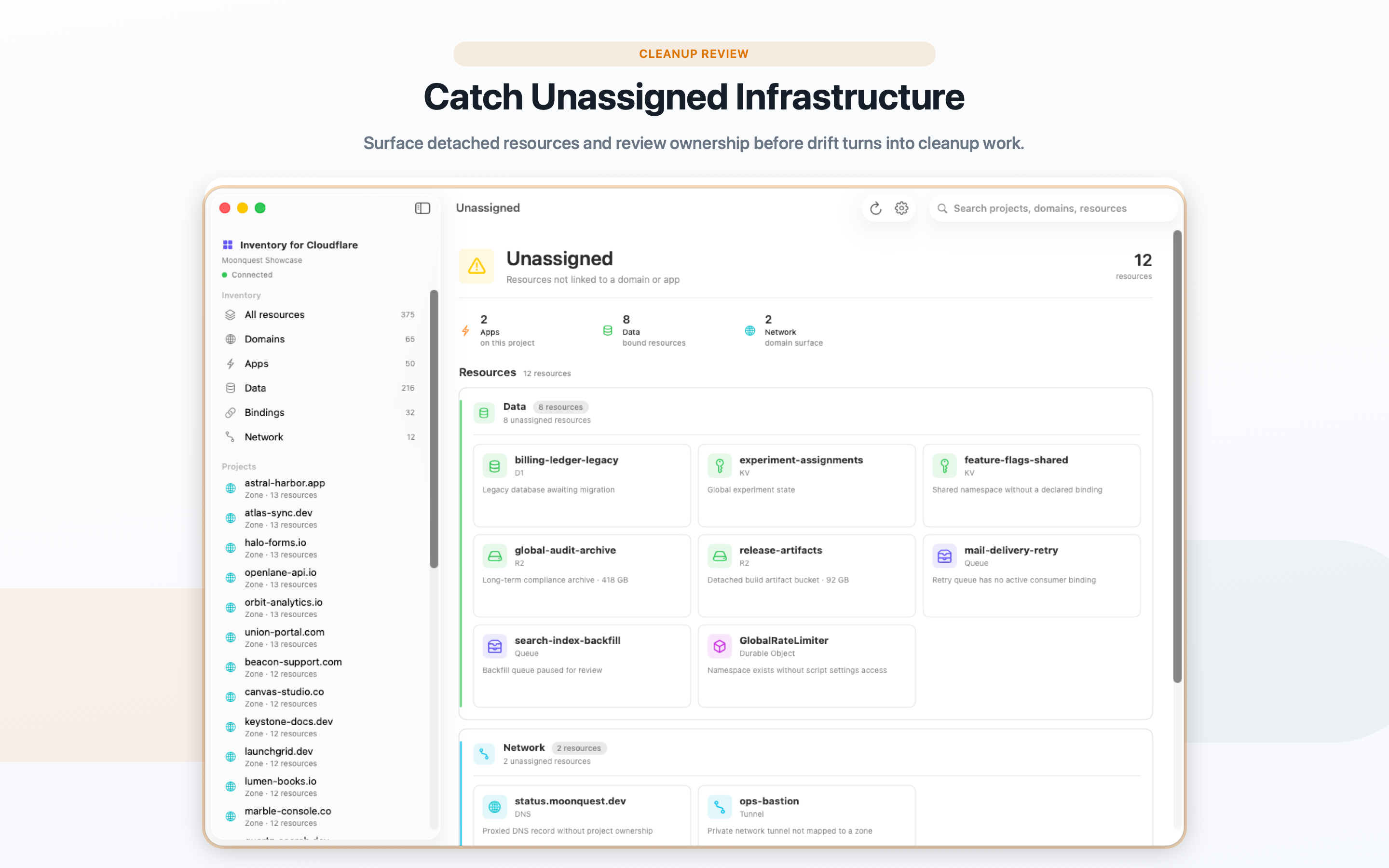Click the All resources layers icon

(x=230, y=314)
